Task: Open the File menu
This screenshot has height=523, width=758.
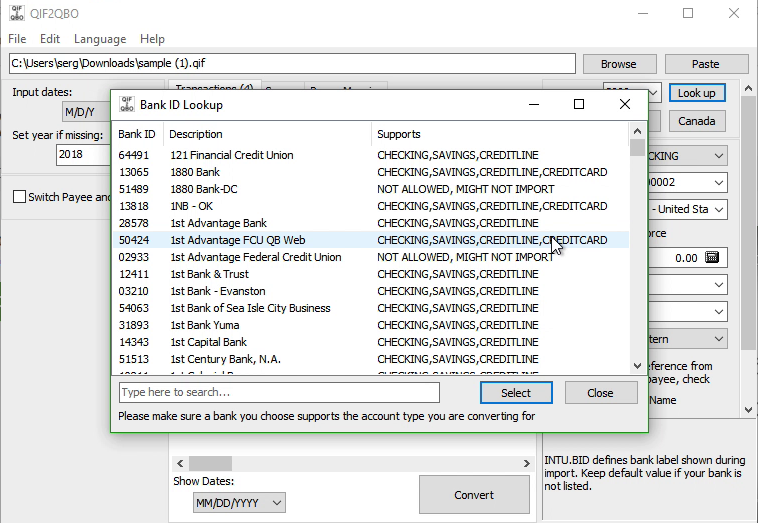Action: click(17, 39)
